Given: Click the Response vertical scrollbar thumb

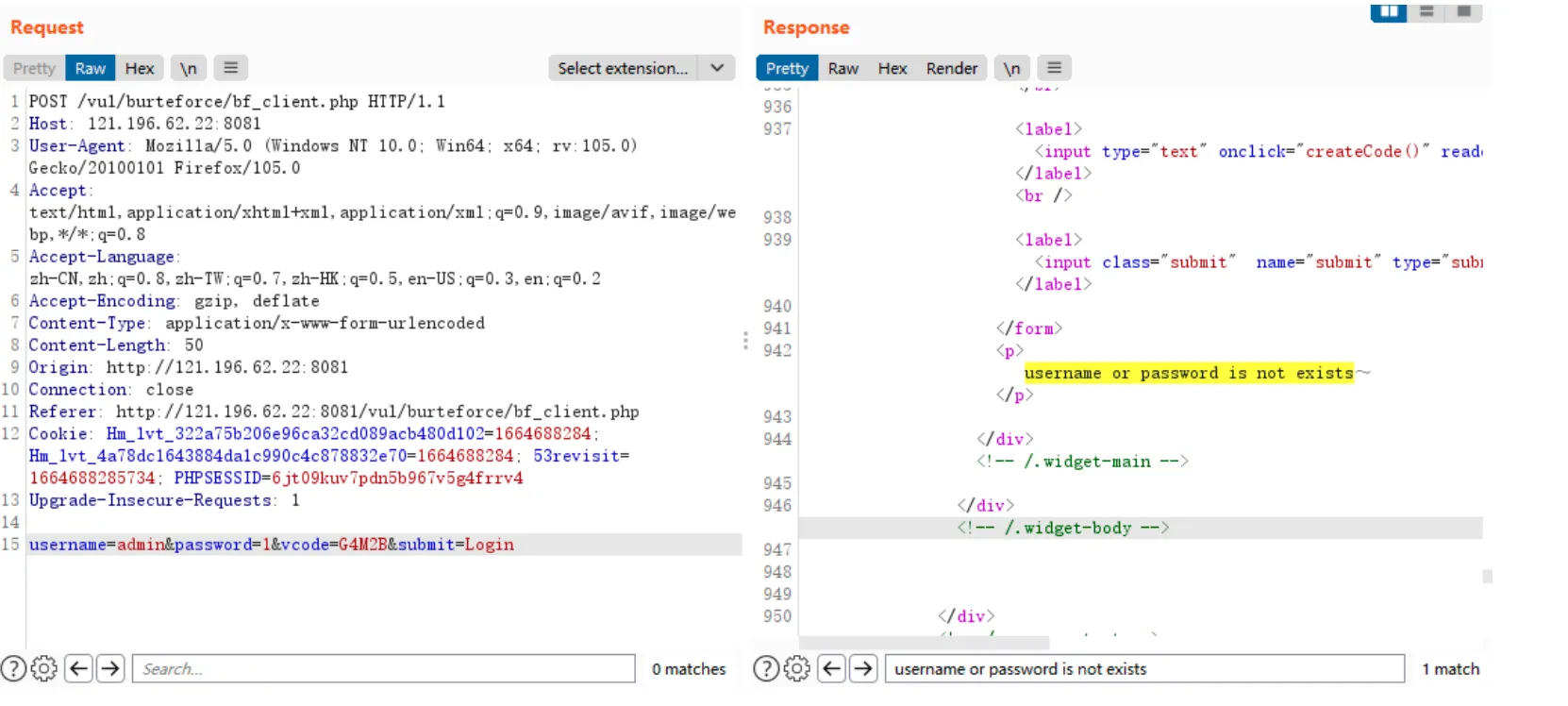Looking at the screenshot, I should [1487, 576].
